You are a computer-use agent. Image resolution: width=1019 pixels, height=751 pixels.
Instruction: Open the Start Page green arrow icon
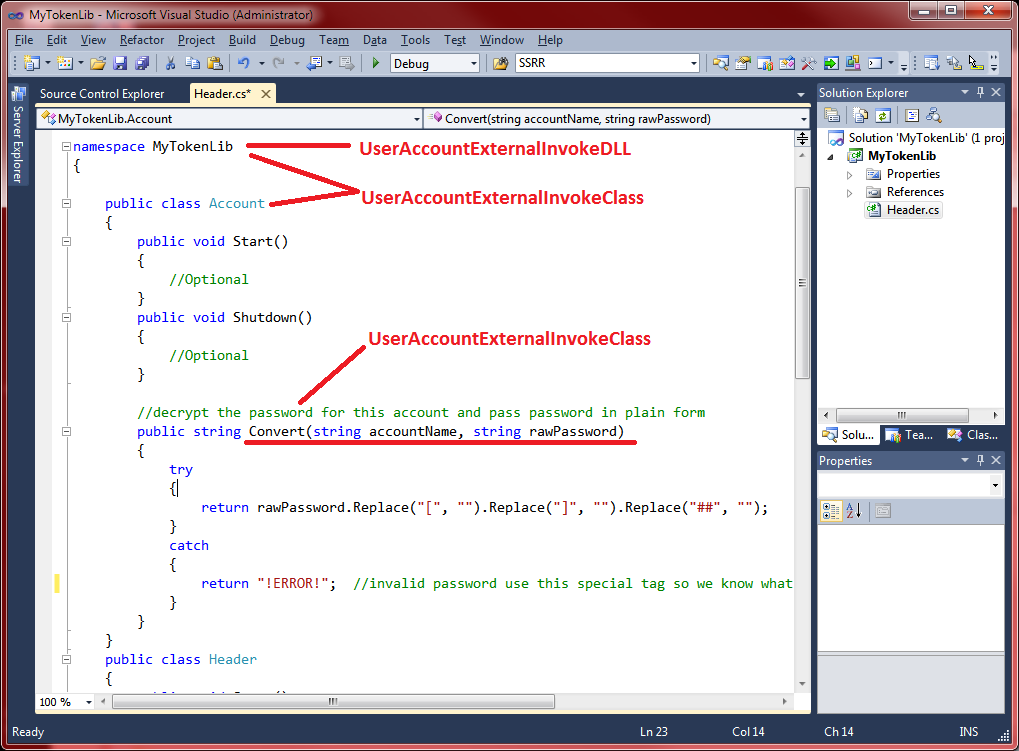pos(831,63)
